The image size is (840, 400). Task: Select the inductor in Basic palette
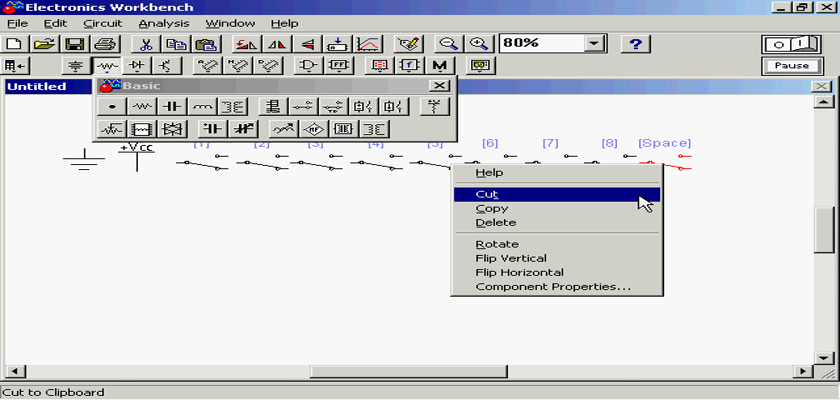202,107
